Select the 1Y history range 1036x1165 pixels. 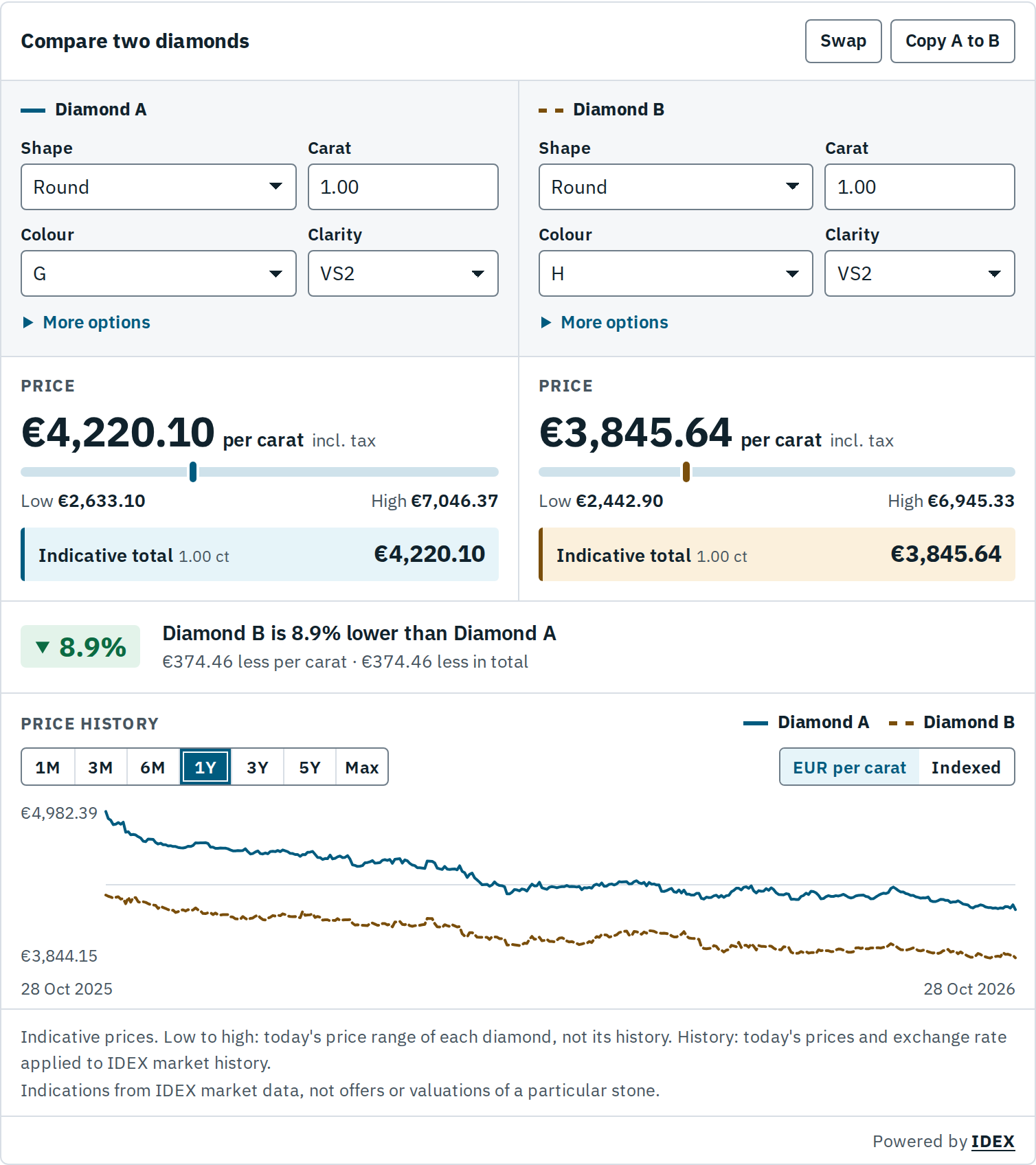click(205, 767)
